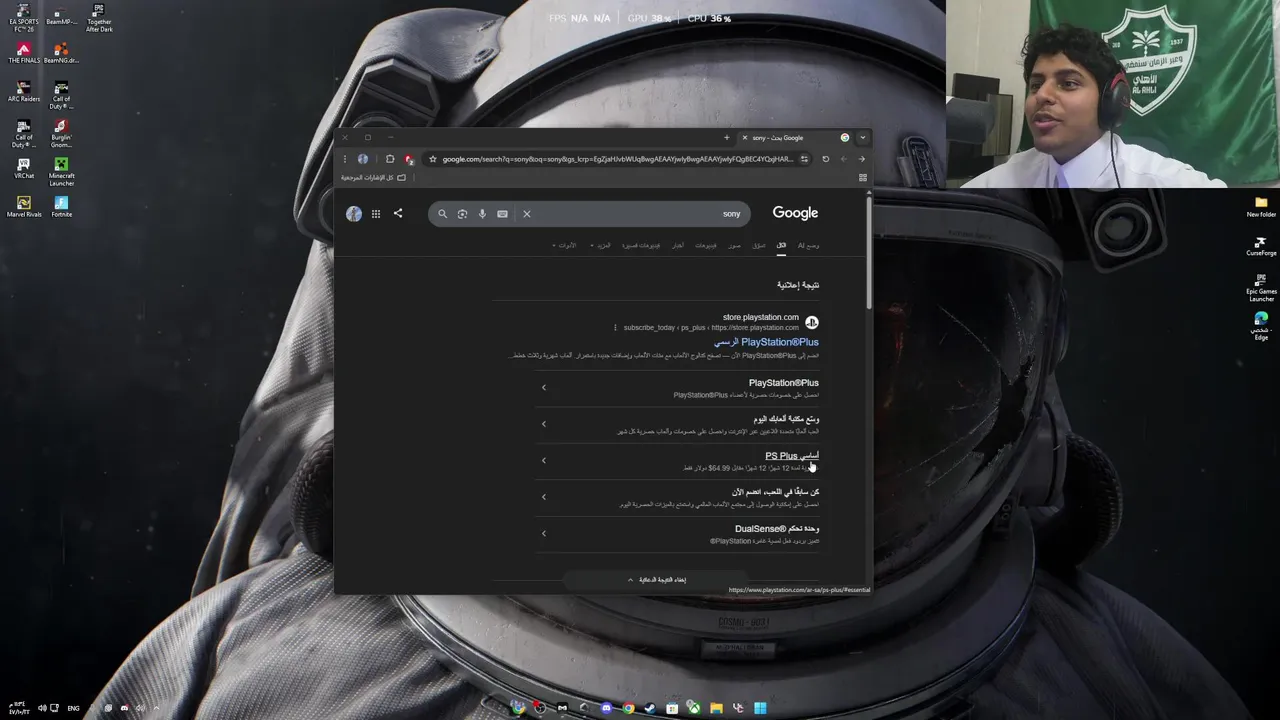Click Chrome's forward navigation arrow
This screenshot has height=720, width=1280.
pyautogui.click(x=844, y=159)
